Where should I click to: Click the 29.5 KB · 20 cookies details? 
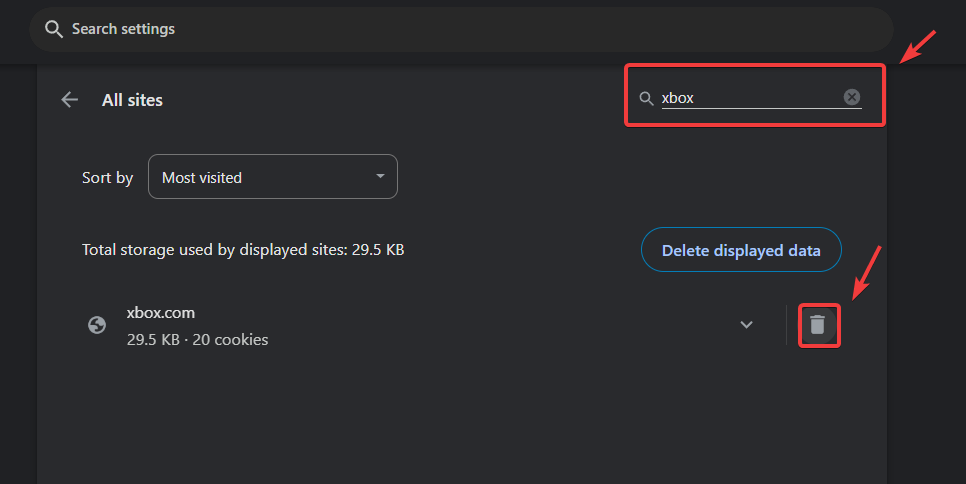[x=197, y=339]
